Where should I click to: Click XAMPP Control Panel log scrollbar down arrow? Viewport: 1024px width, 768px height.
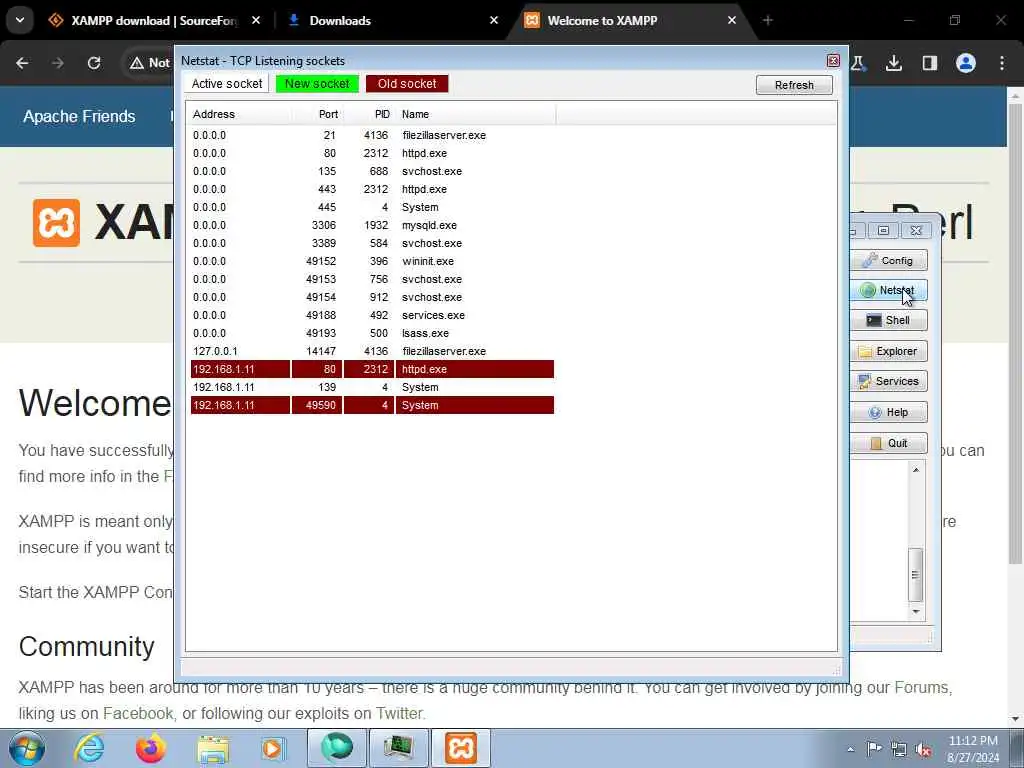916,611
